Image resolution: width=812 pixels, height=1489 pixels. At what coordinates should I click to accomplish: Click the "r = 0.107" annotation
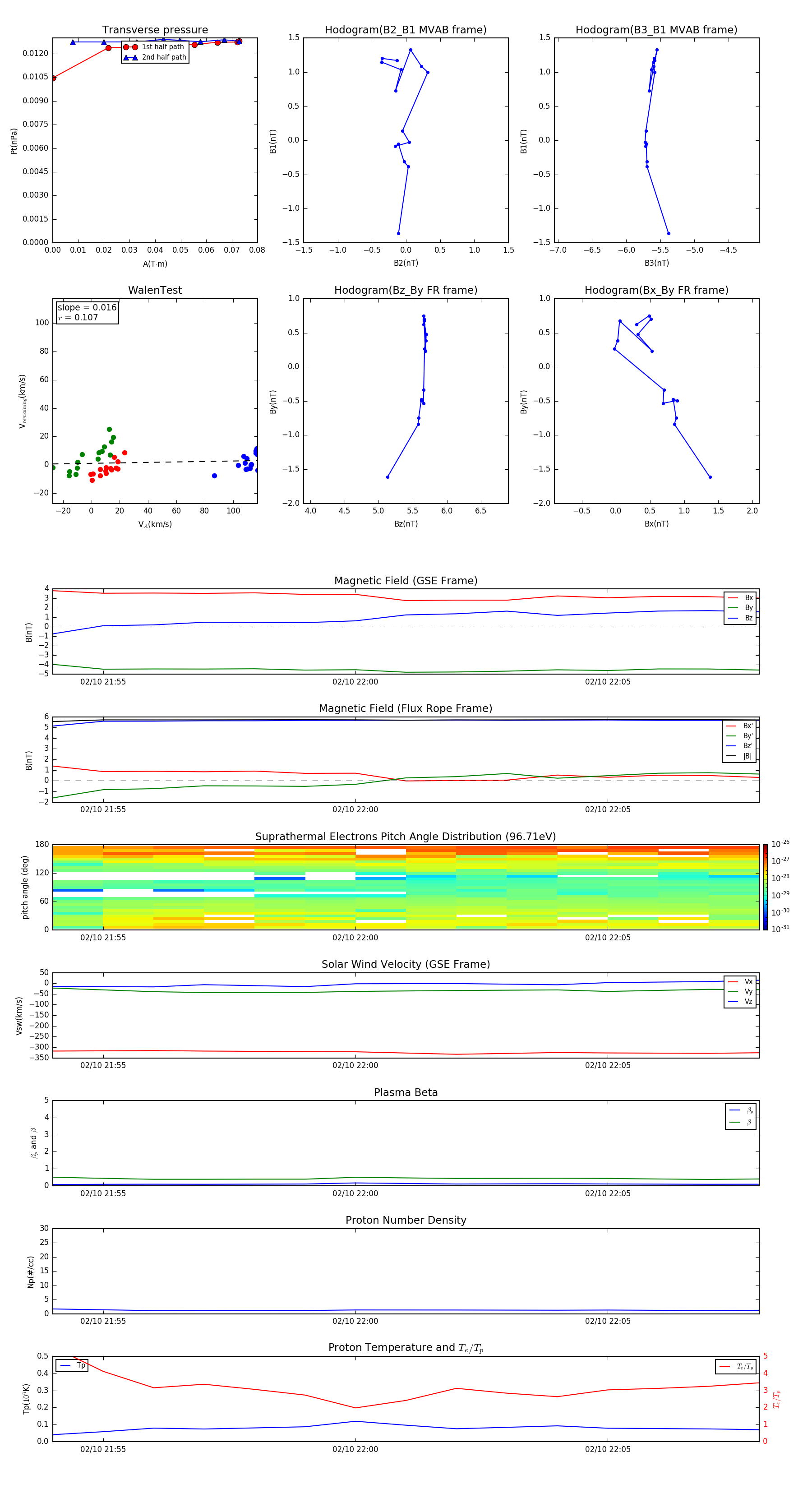(78, 317)
